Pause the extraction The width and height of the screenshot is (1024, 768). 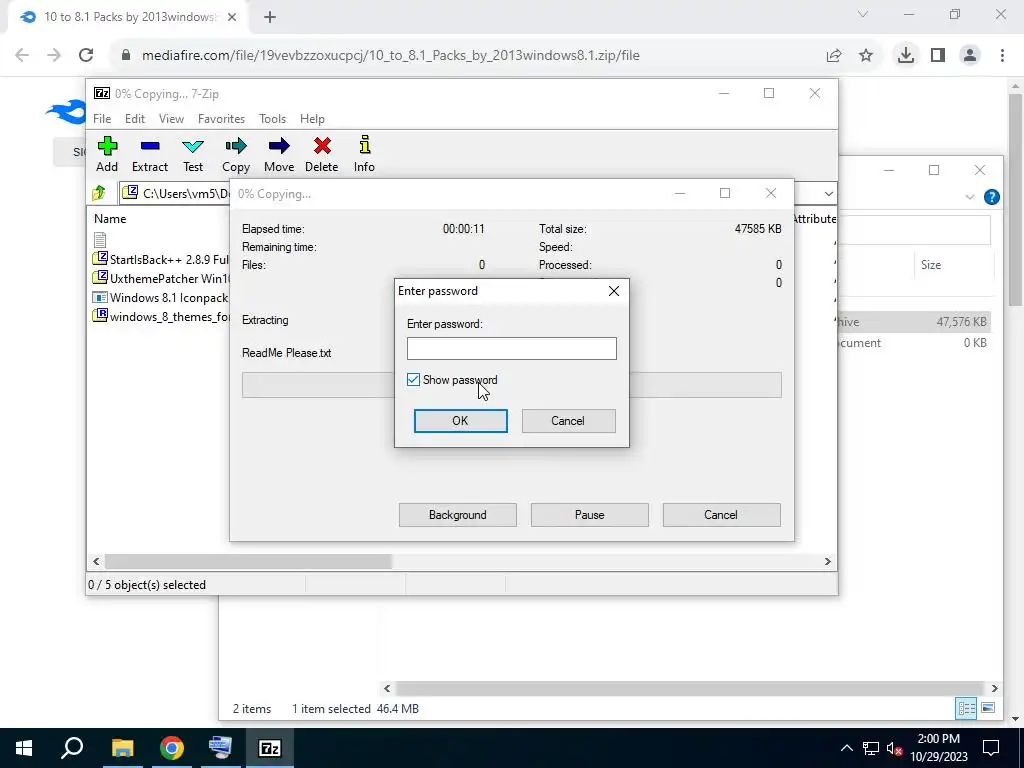[x=590, y=515]
